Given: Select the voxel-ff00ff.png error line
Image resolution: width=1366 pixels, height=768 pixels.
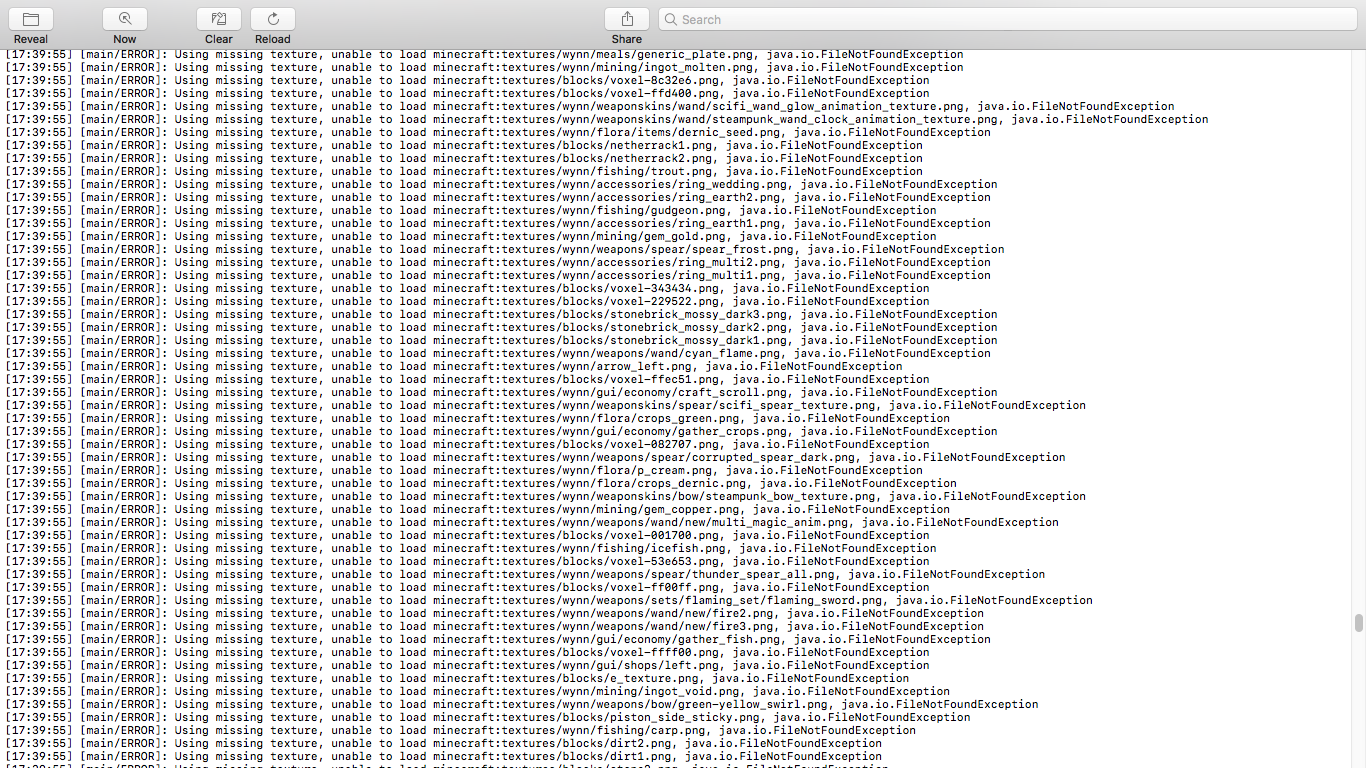Looking at the screenshot, I should 467,588.
